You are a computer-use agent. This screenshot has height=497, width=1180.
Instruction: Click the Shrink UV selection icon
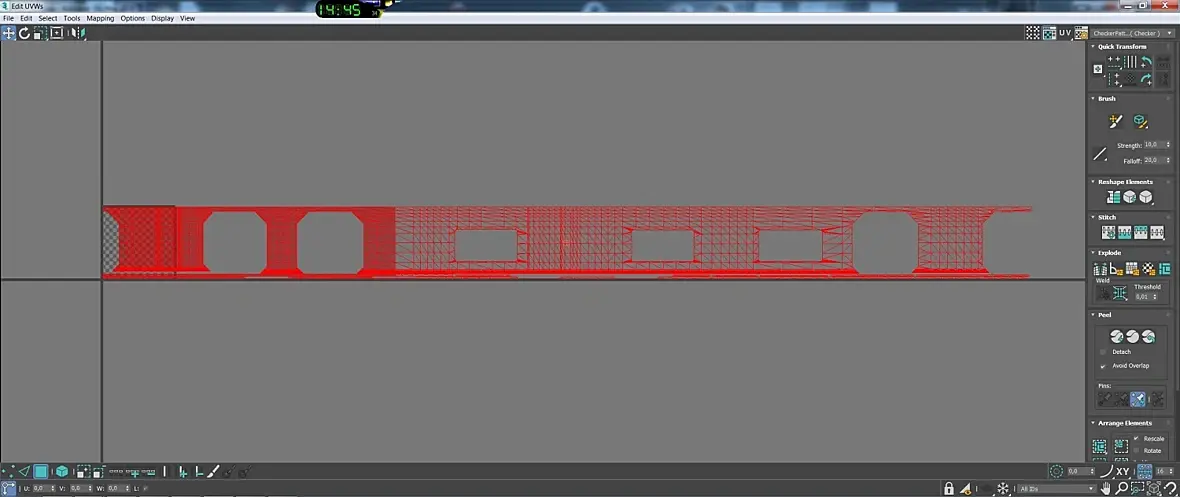point(98,471)
